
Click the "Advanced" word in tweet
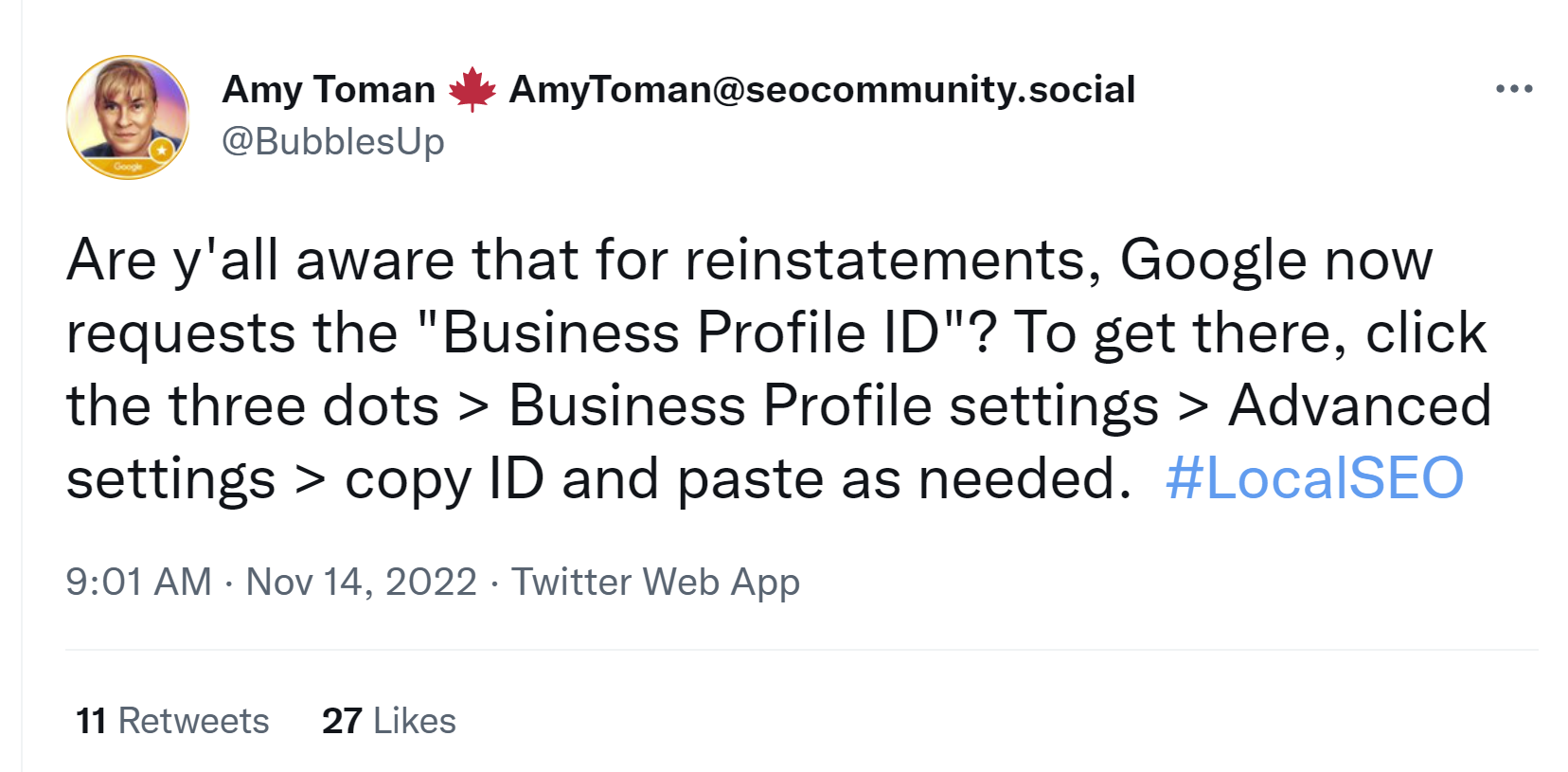pyautogui.click(x=1359, y=405)
